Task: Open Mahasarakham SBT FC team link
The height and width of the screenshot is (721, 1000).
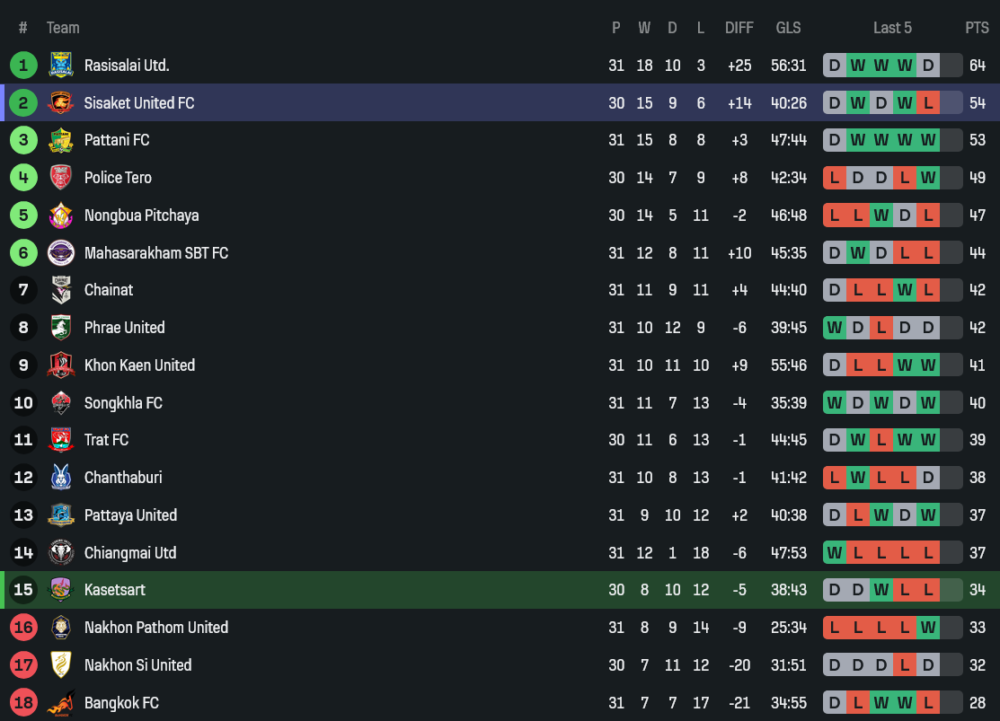Action: click(x=156, y=253)
